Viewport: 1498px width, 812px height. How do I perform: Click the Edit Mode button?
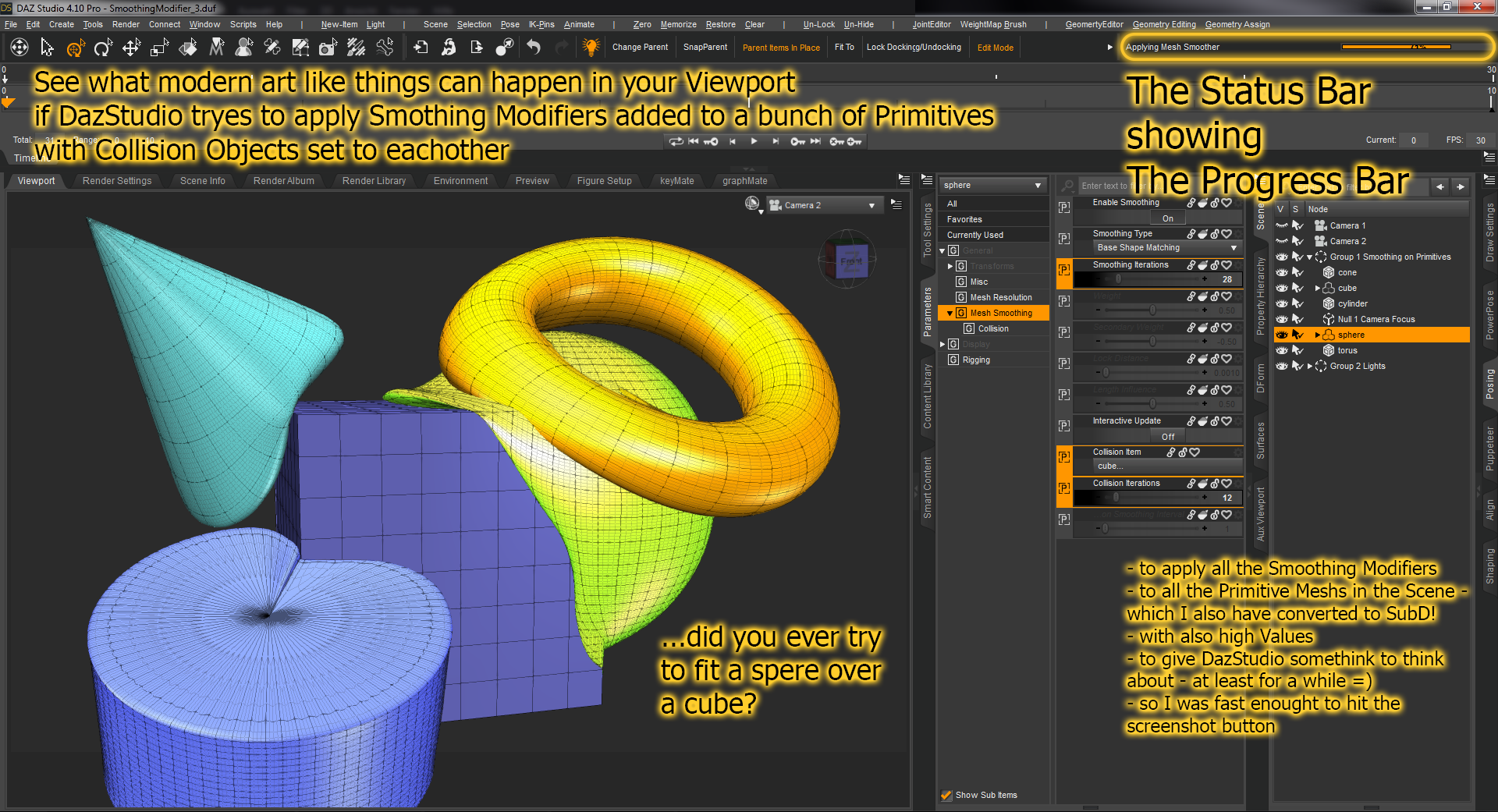tap(996, 48)
